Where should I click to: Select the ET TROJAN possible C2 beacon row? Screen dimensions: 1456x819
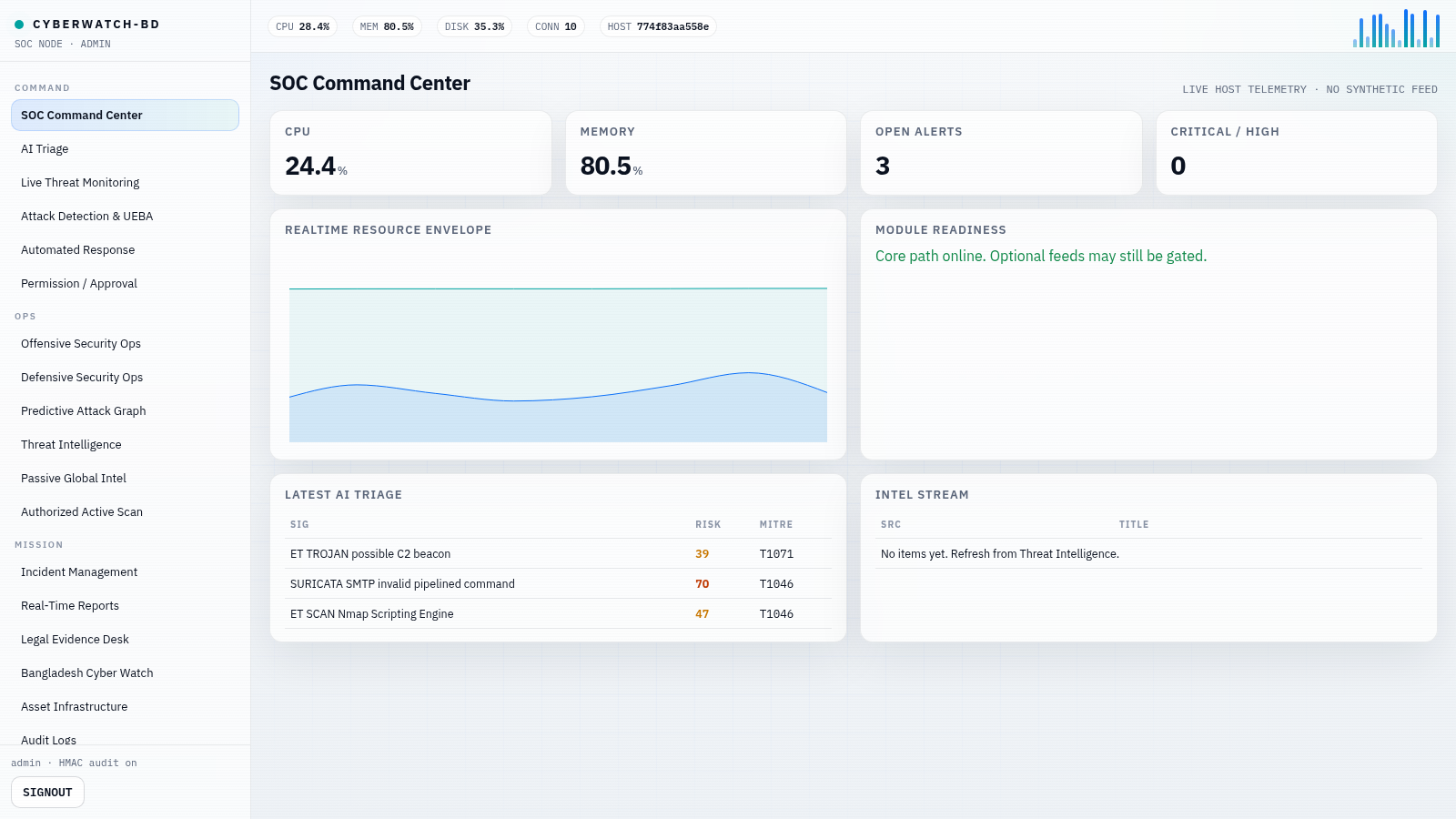tap(558, 554)
